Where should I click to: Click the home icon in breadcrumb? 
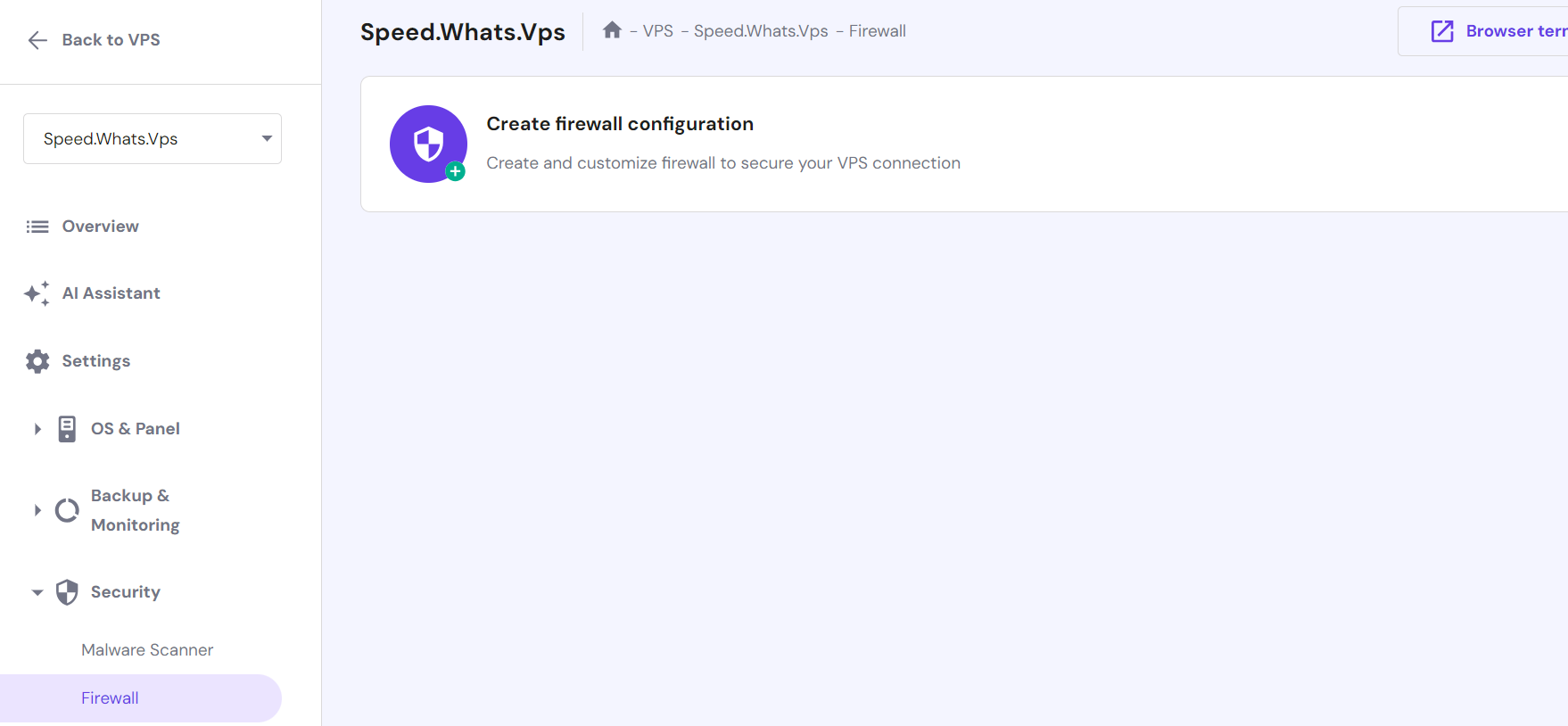pyautogui.click(x=612, y=30)
